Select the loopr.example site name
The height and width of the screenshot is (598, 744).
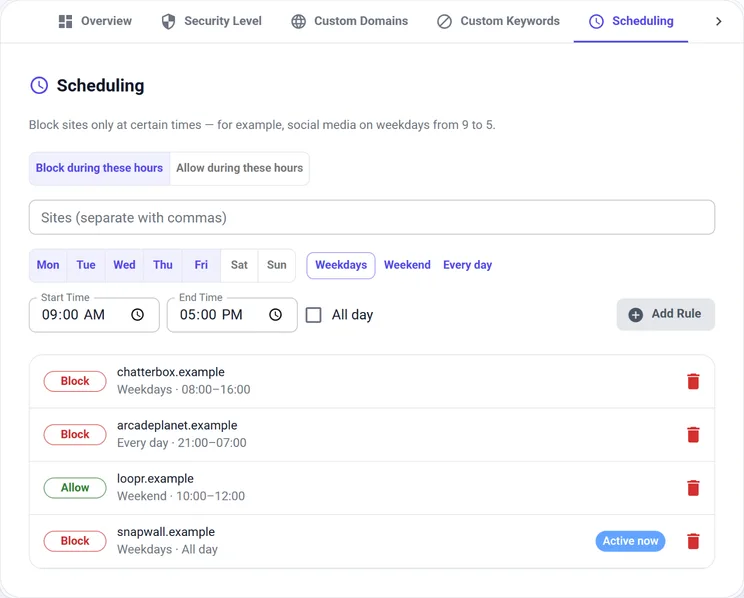pos(155,478)
